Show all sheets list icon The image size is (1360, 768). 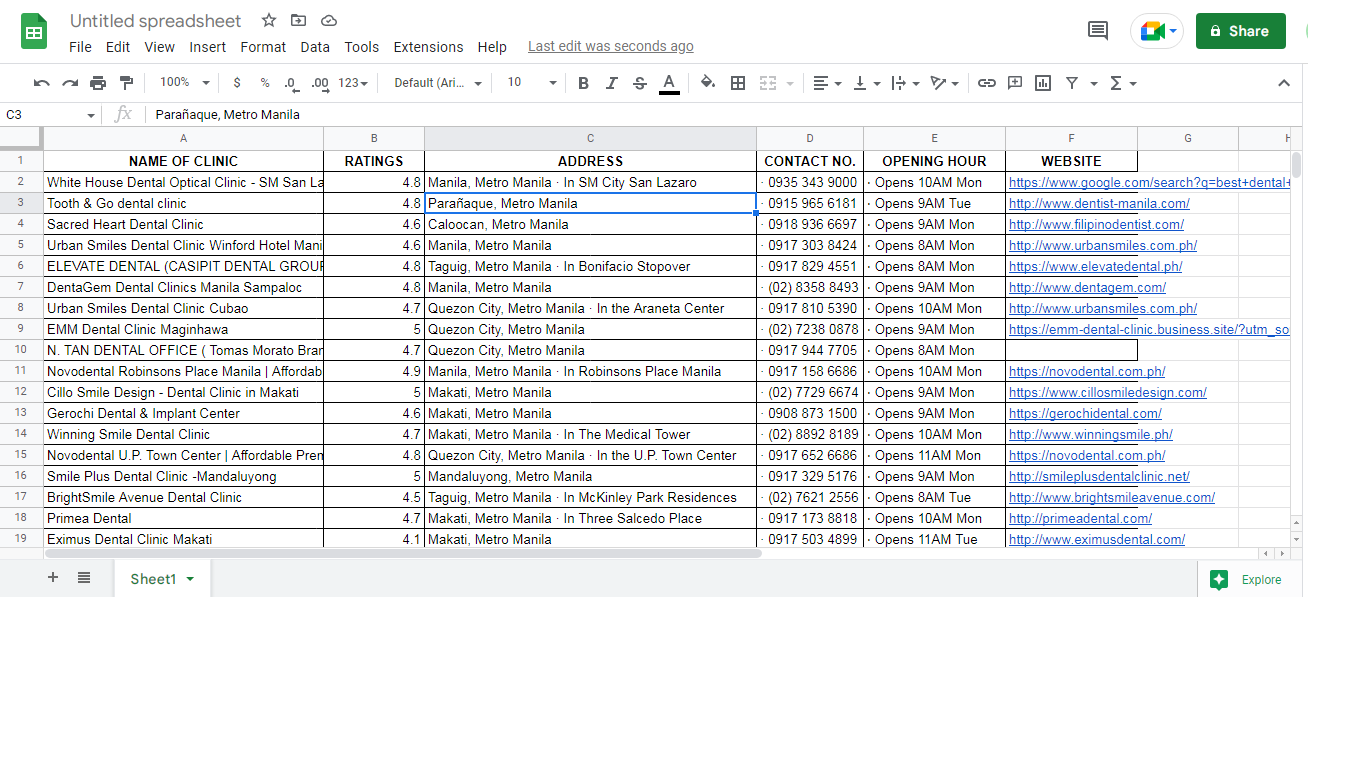click(84, 578)
